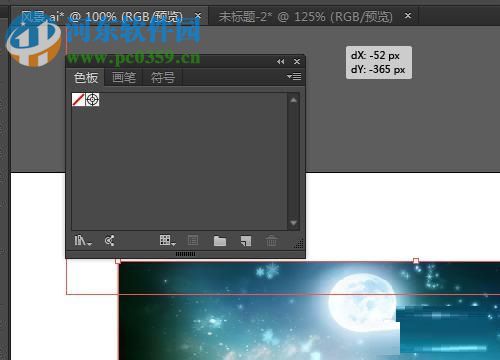Viewport: 500px width, 360px height.
Task: Click the Delete Swatch trash icon
Action: tap(271, 241)
